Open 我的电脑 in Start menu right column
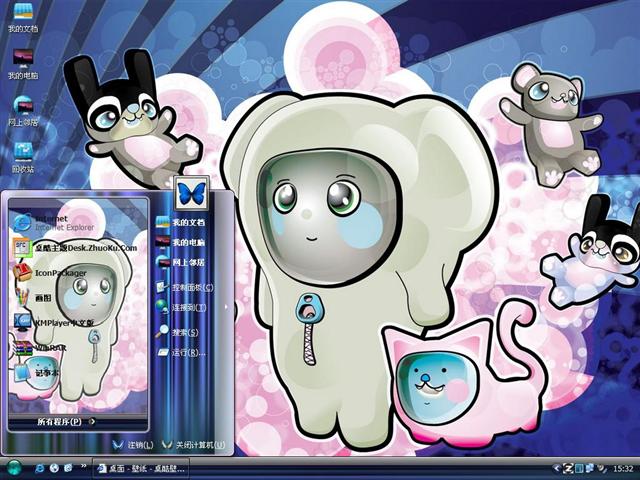The image size is (640, 480). tap(181, 242)
